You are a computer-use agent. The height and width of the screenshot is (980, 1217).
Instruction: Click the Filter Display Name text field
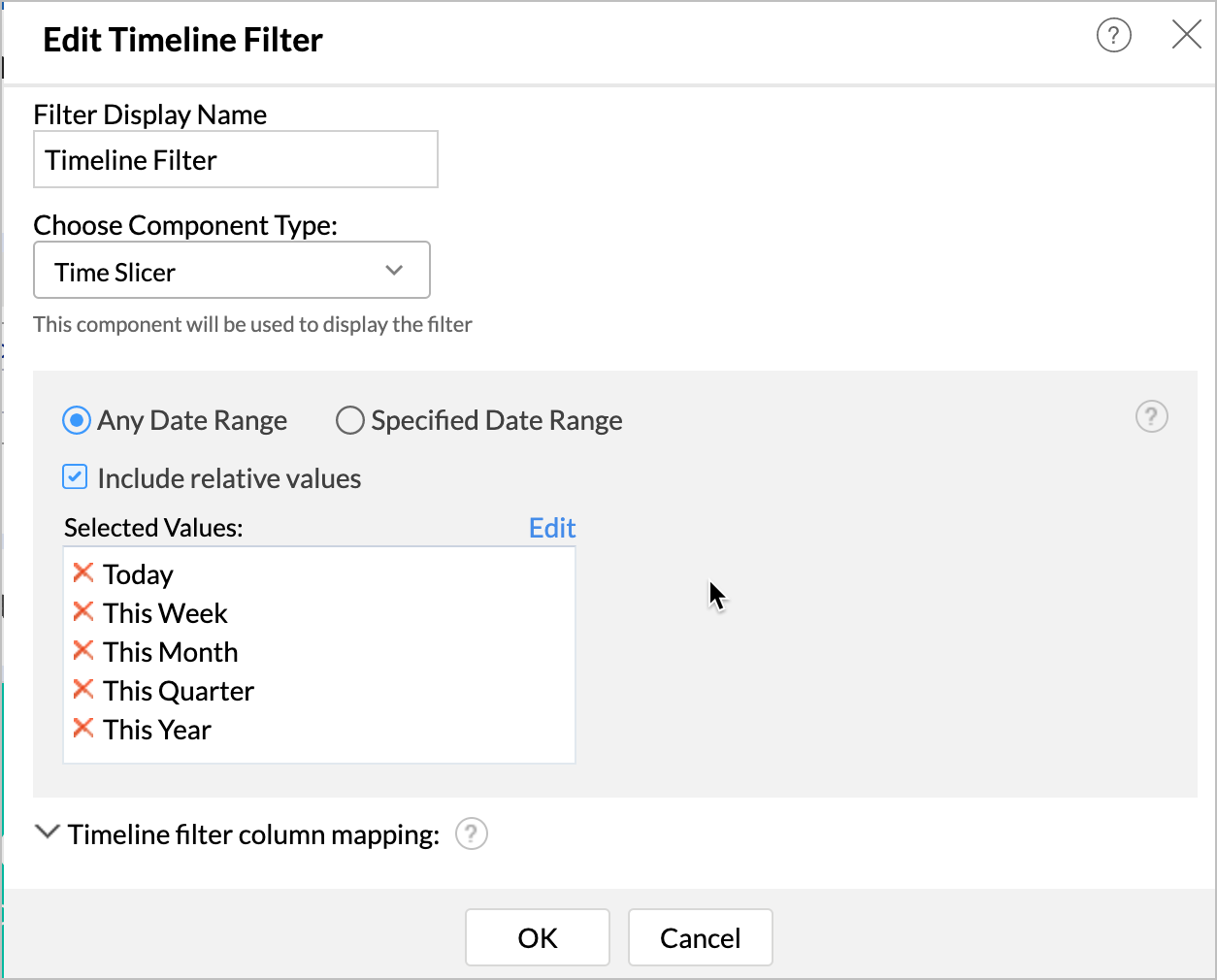tap(236, 160)
